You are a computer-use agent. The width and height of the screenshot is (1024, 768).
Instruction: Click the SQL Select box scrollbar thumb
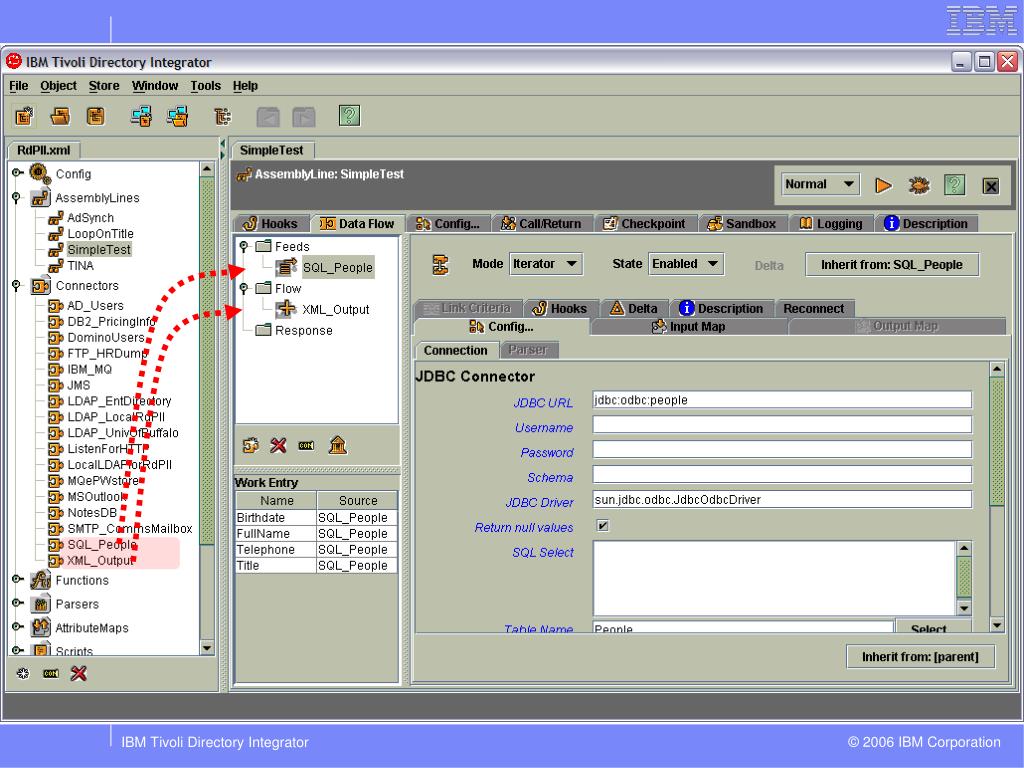click(x=964, y=577)
